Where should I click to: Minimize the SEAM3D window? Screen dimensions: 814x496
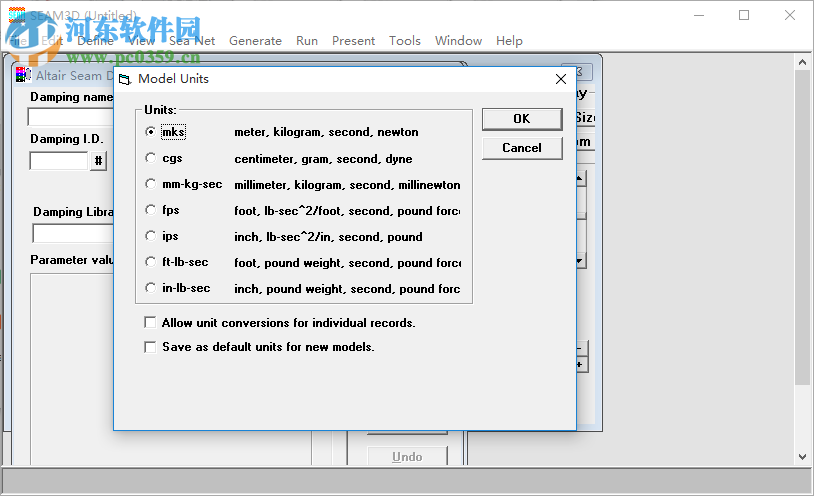tap(699, 15)
